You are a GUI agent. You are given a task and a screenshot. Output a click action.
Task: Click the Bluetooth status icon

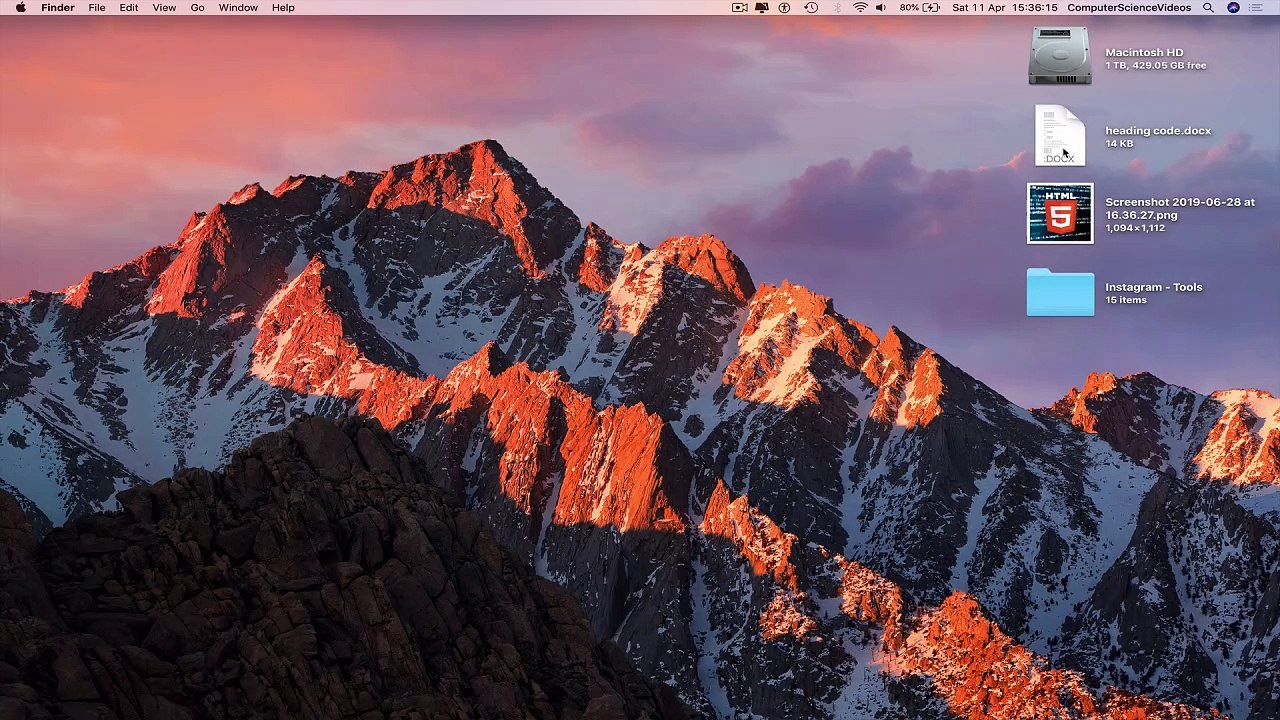(x=837, y=8)
